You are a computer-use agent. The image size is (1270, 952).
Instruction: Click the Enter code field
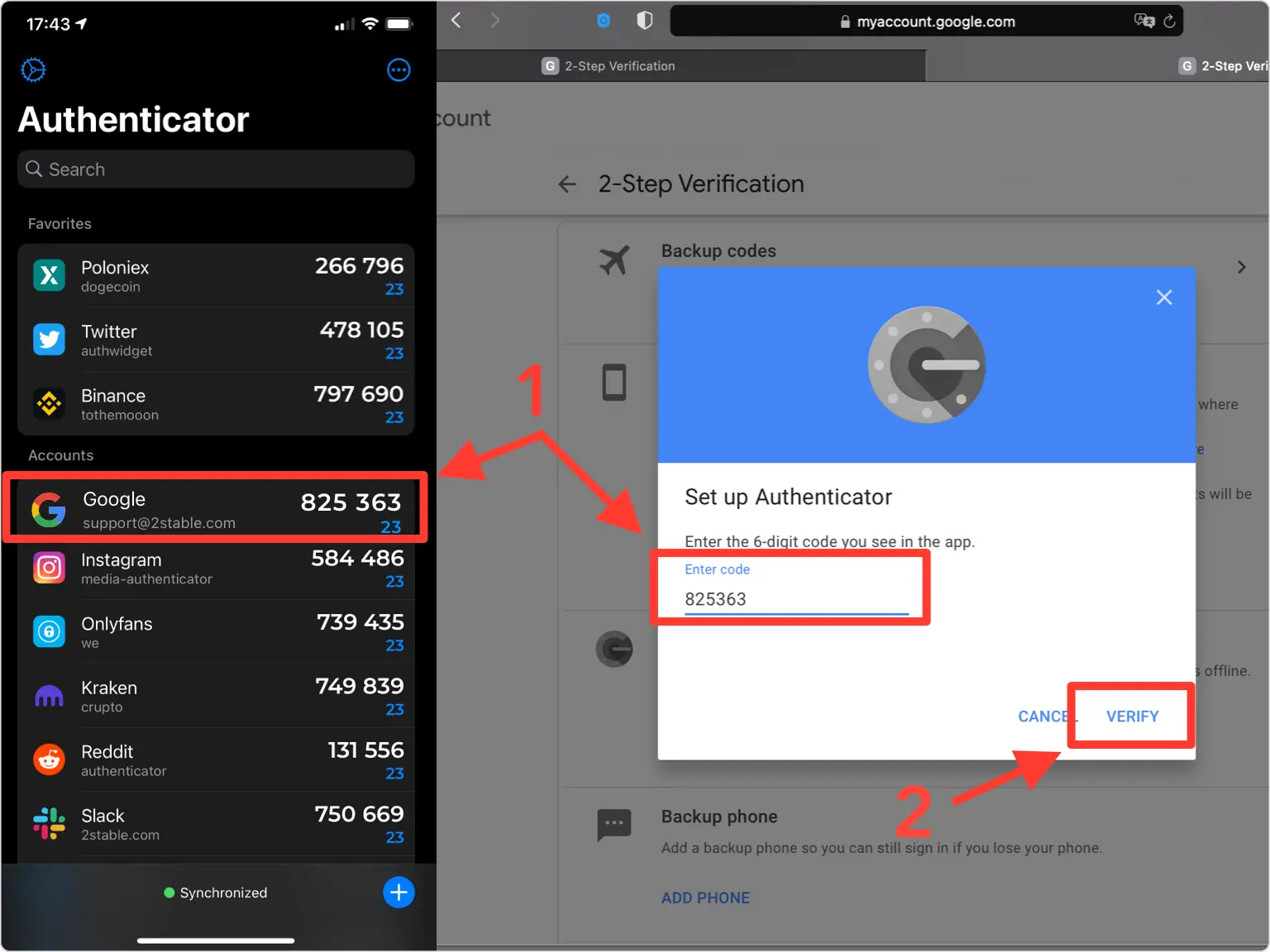pos(796,598)
